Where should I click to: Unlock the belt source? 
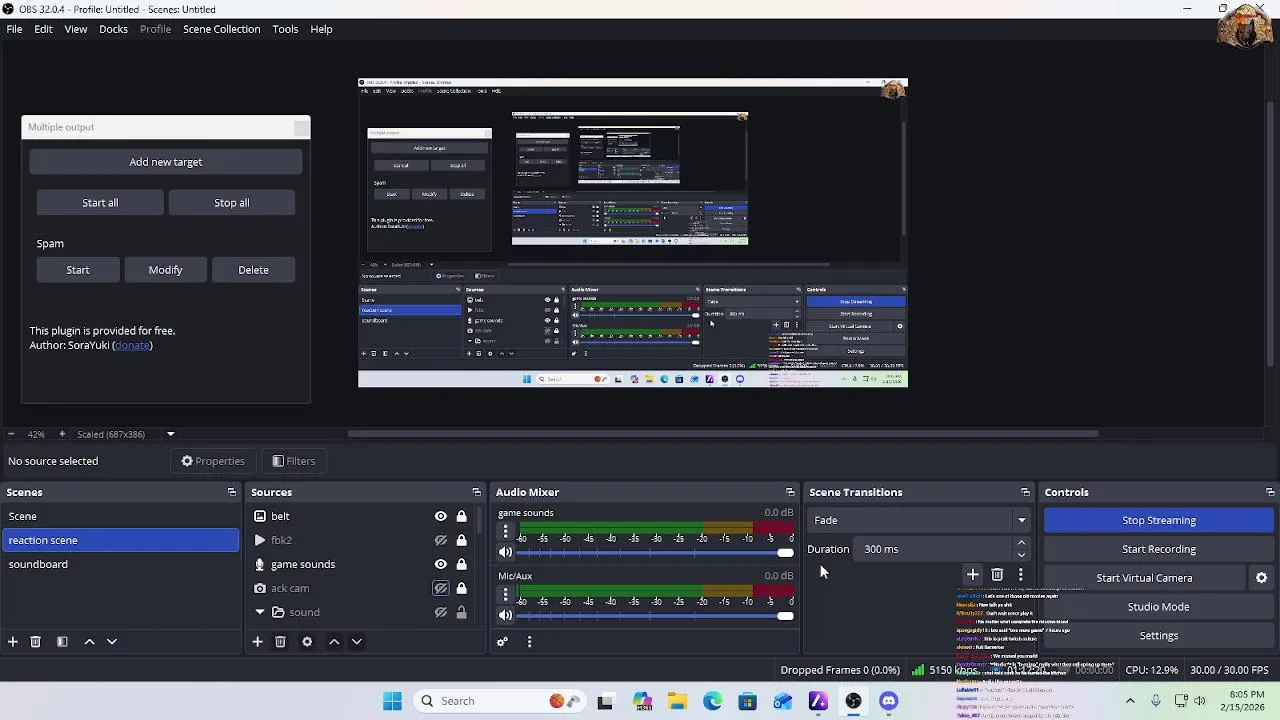click(461, 516)
